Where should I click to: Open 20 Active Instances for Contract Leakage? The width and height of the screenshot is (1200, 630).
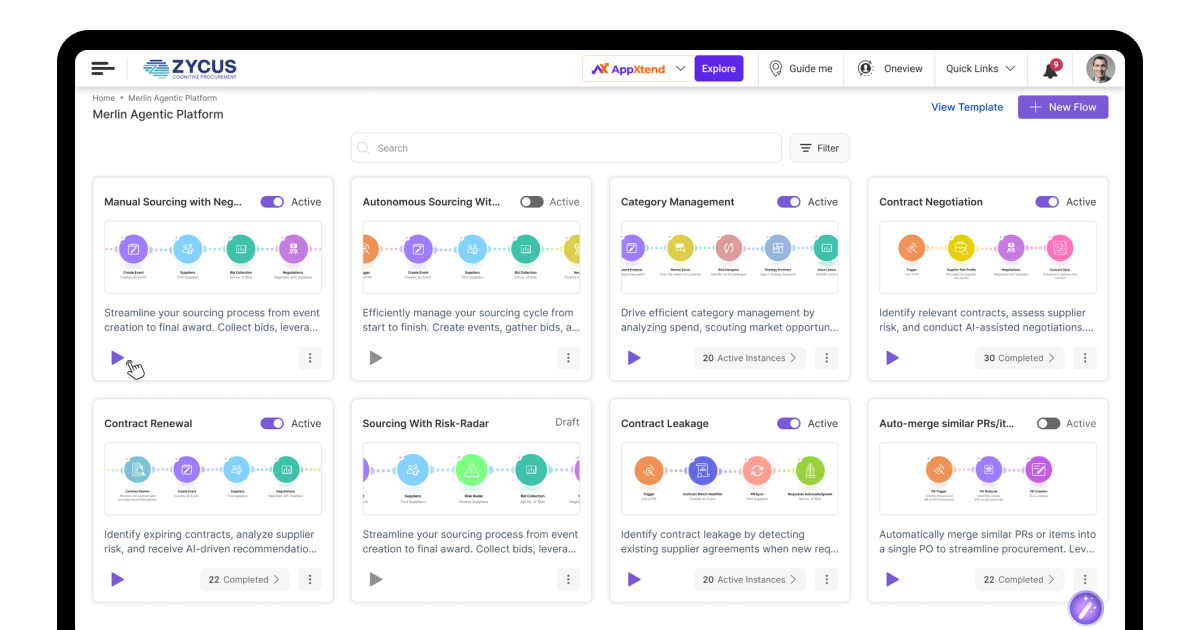[750, 579]
